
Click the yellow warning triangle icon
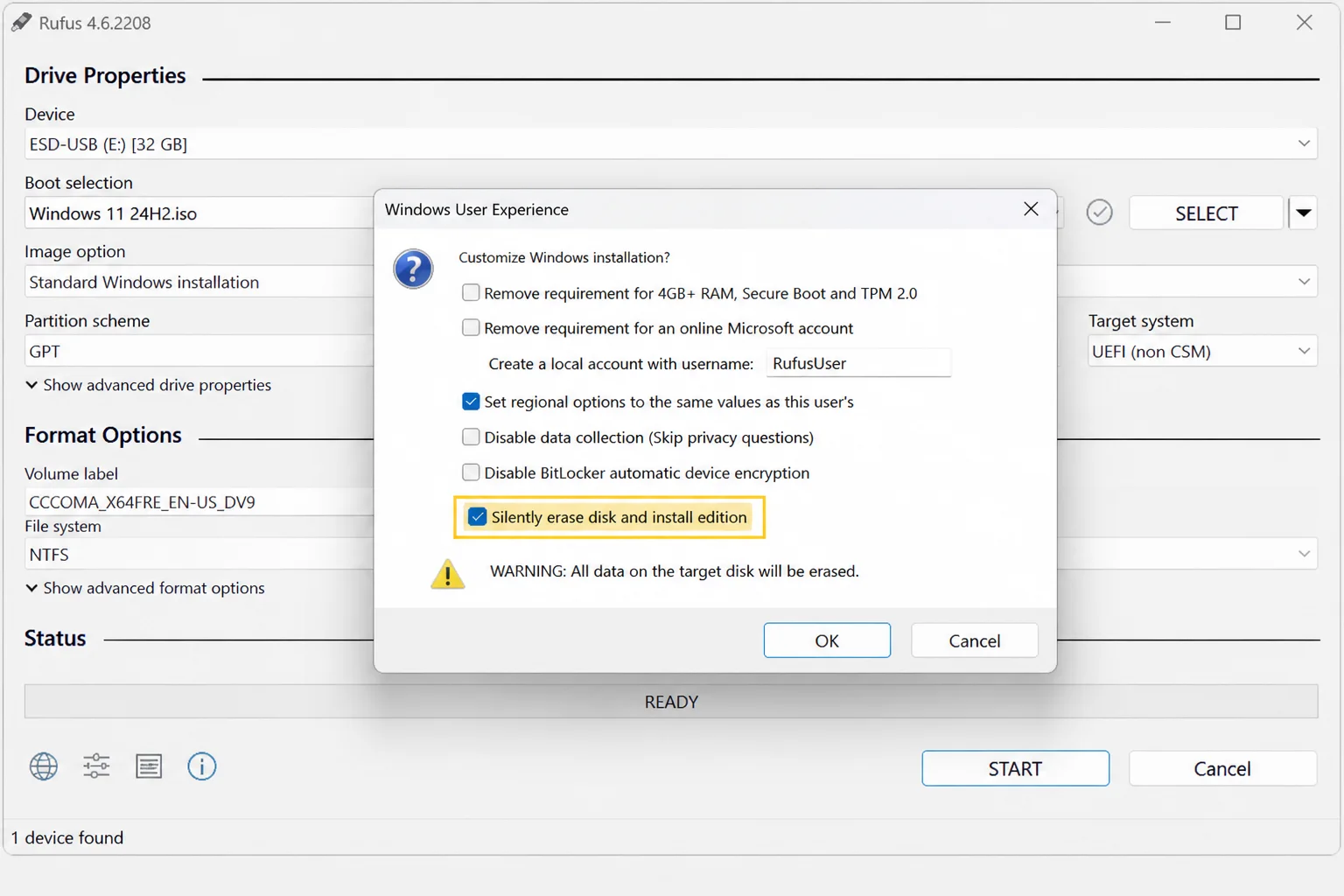pyautogui.click(x=448, y=574)
